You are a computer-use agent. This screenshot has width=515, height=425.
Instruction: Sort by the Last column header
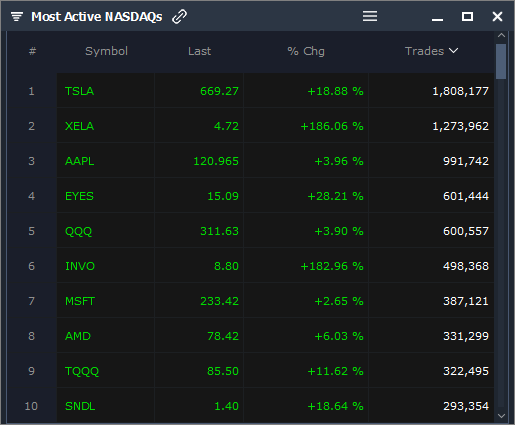(199, 51)
